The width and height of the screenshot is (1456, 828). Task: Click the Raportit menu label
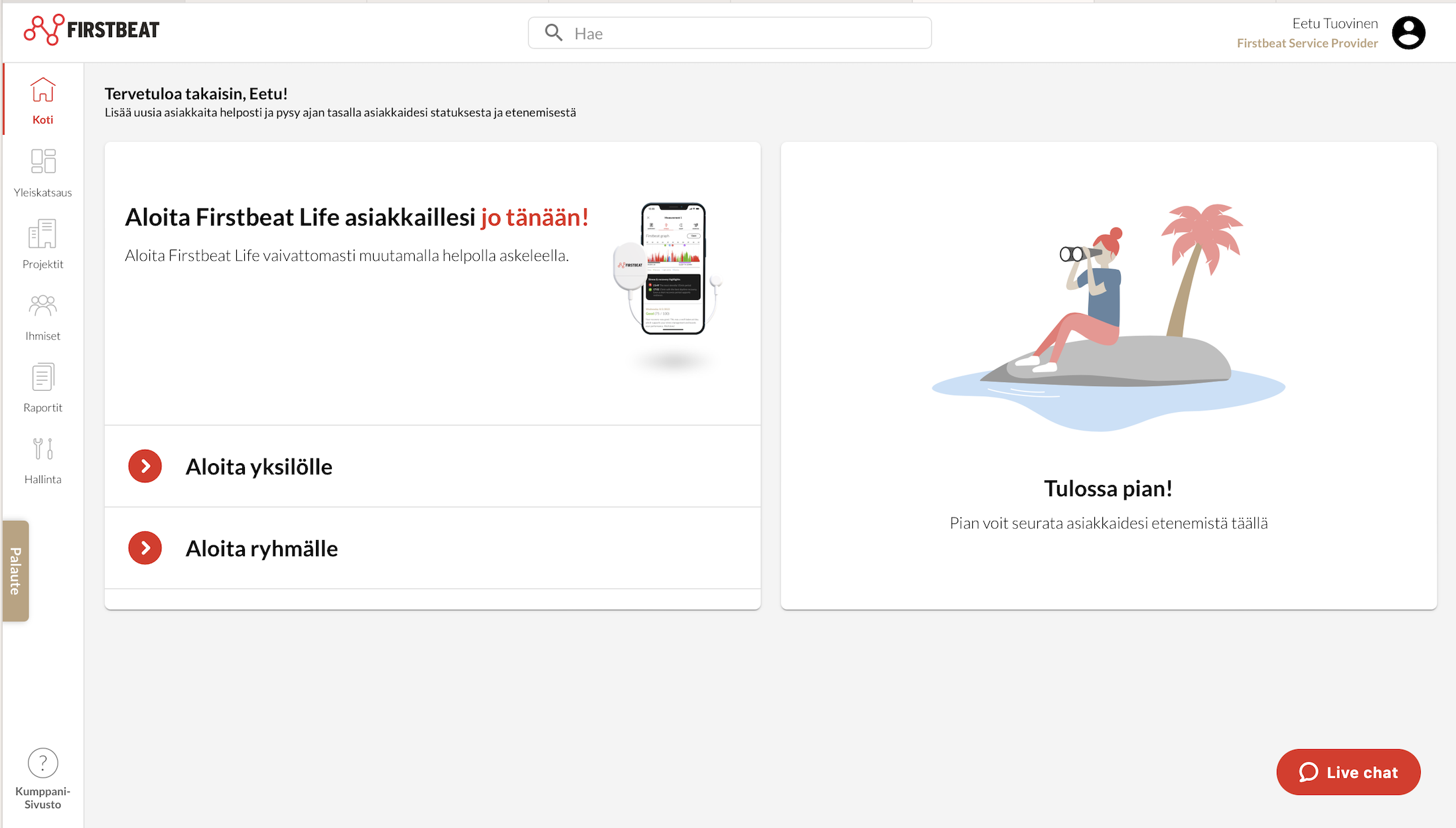coord(43,407)
